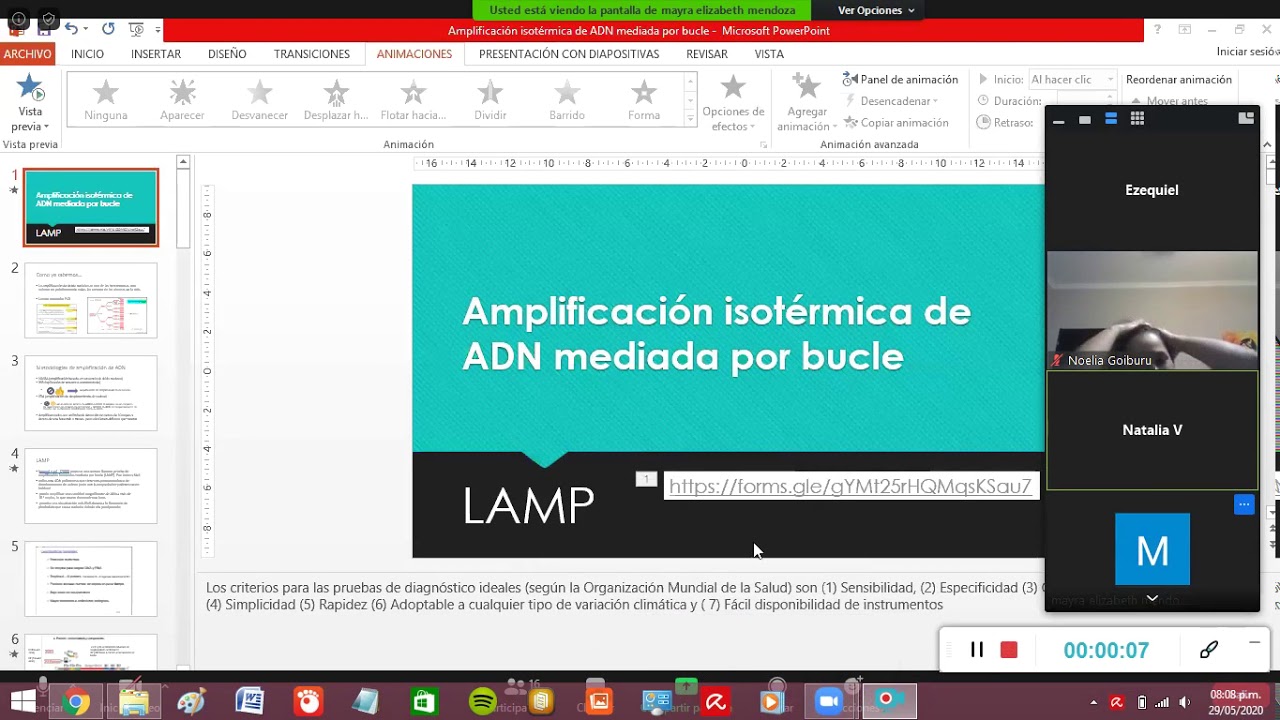The height and width of the screenshot is (720, 1280).
Task: Click the speaker notes text area
Action: 624,596
